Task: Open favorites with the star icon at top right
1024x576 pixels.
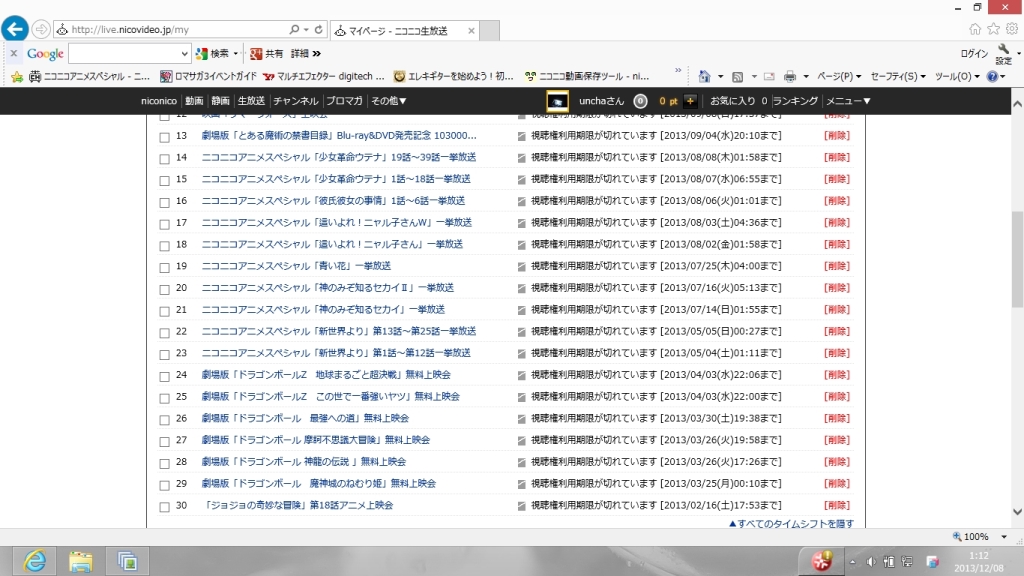Action: [x=993, y=29]
